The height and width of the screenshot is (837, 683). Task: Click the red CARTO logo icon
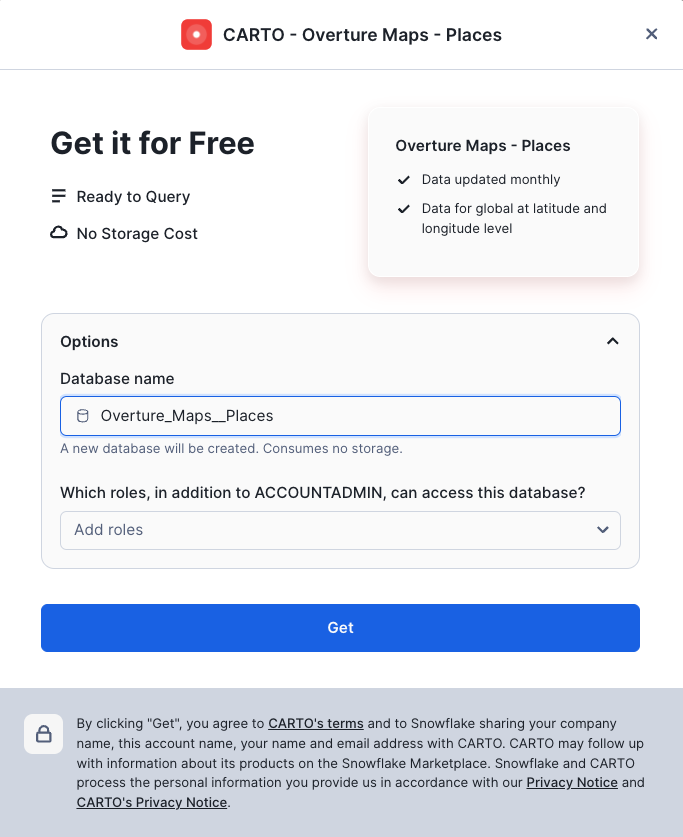(196, 35)
